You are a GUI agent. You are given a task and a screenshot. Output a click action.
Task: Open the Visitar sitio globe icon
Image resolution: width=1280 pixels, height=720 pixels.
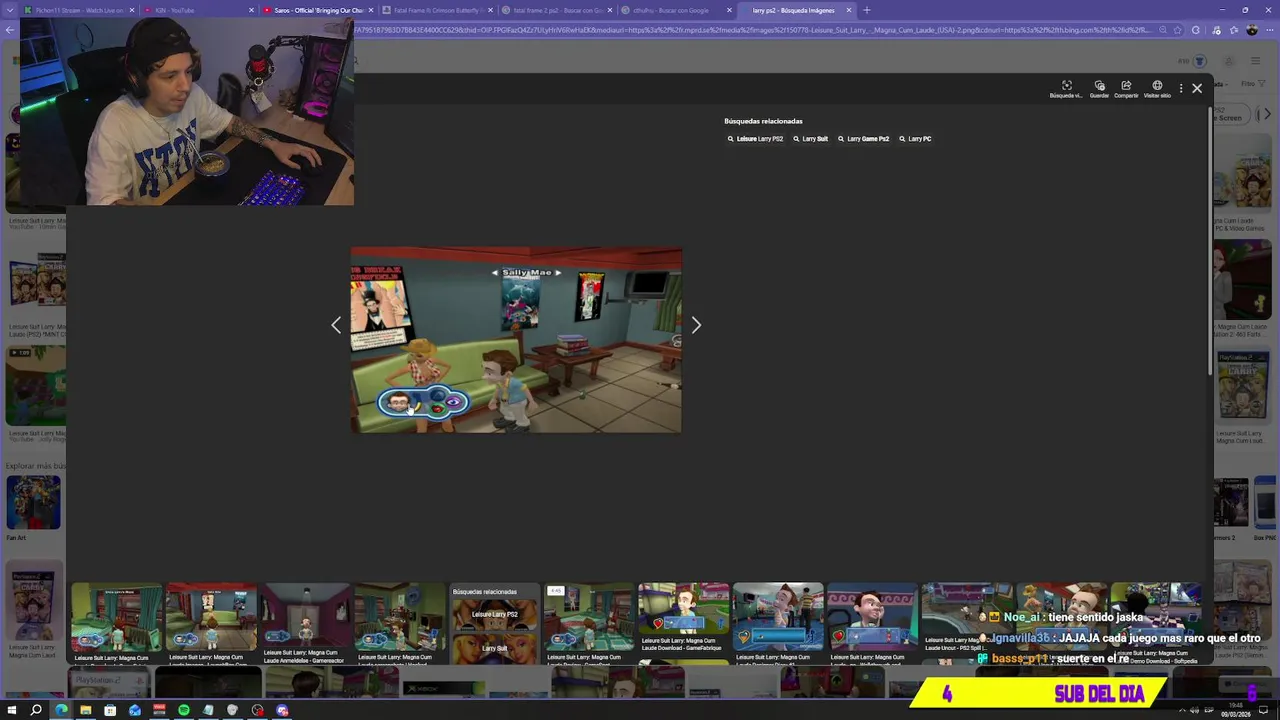1157,89
